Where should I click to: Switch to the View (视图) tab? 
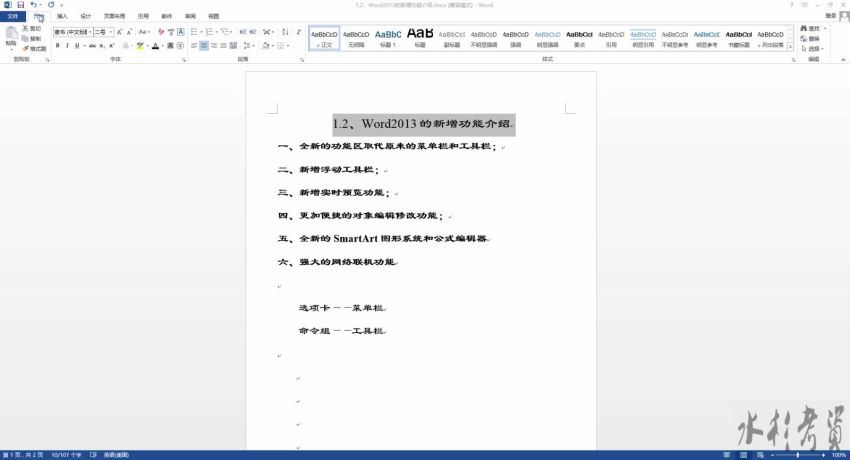(214, 16)
